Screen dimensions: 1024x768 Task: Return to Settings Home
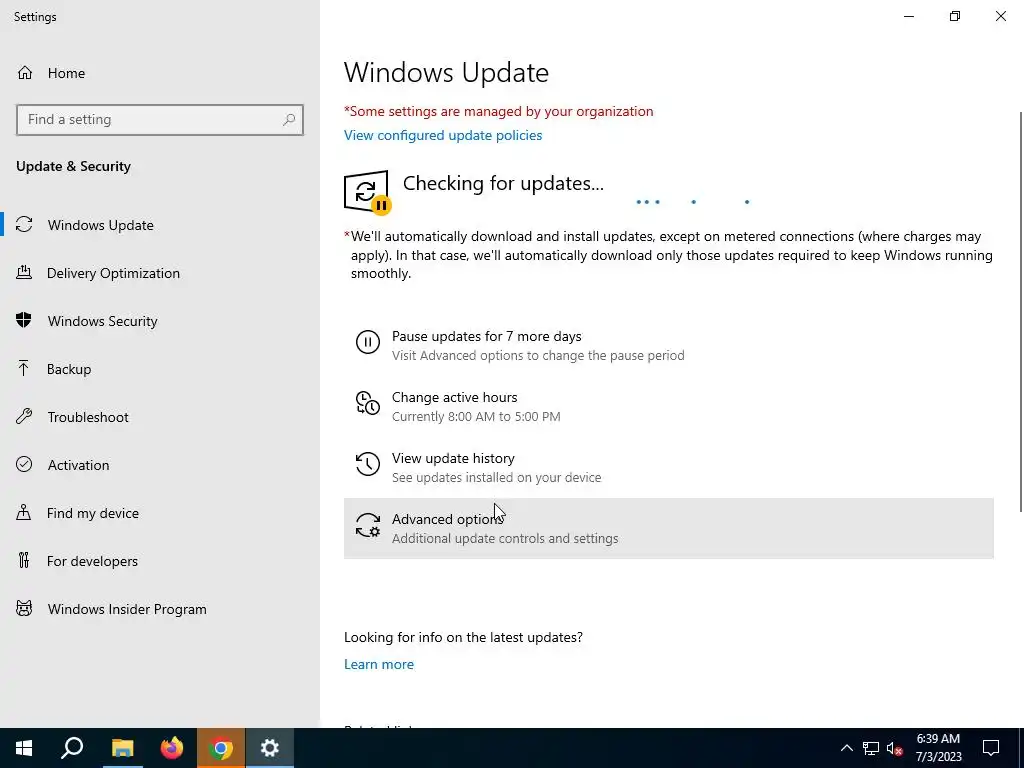[160, 72]
